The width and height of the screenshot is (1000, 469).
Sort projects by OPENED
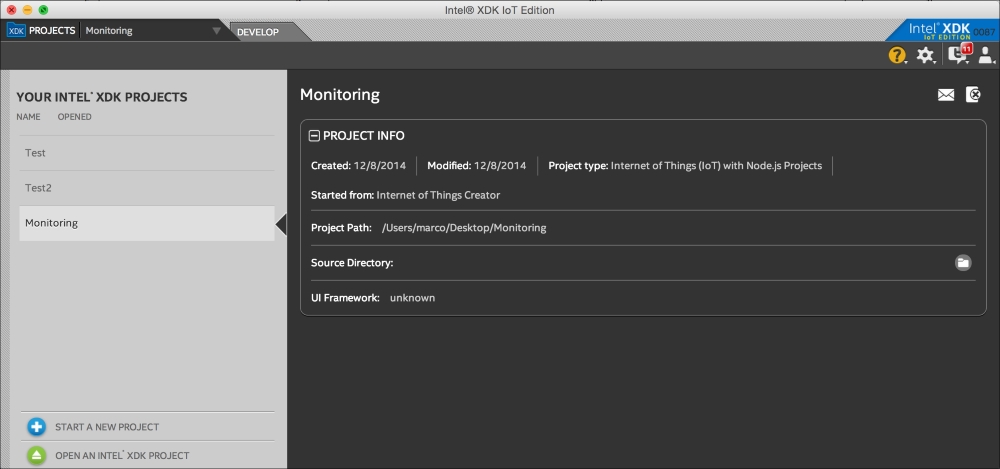(x=75, y=117)
